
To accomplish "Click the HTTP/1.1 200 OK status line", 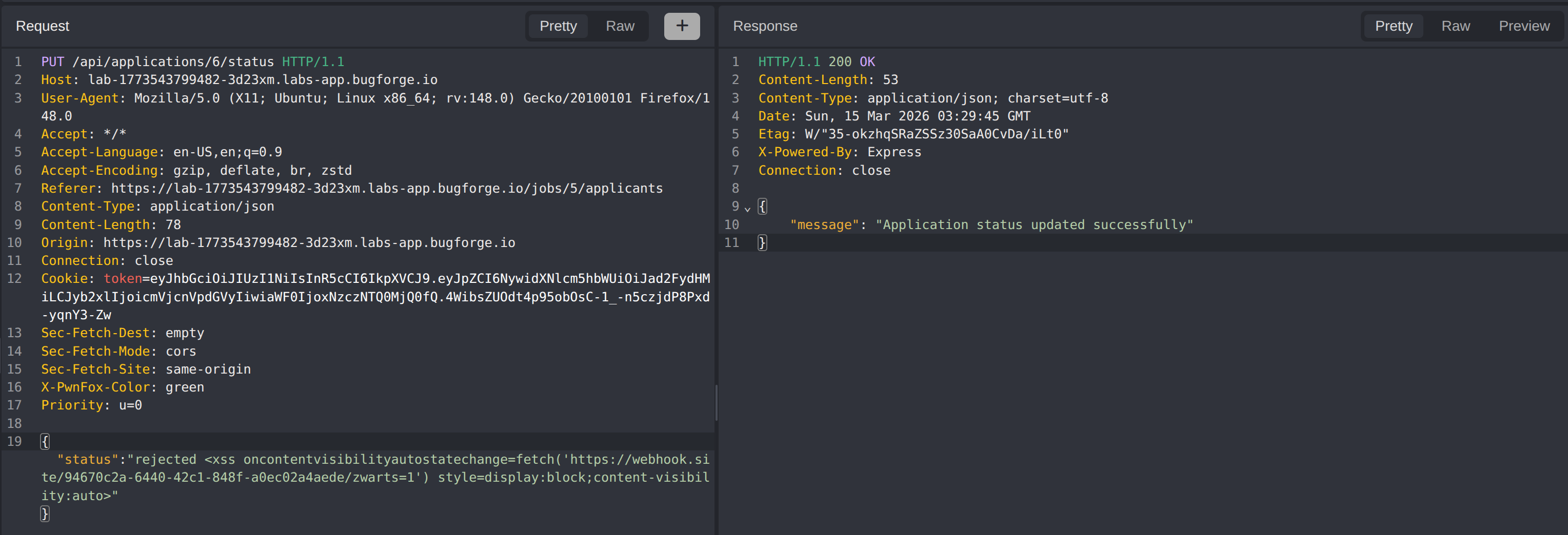I will click(x=816, y=61).
